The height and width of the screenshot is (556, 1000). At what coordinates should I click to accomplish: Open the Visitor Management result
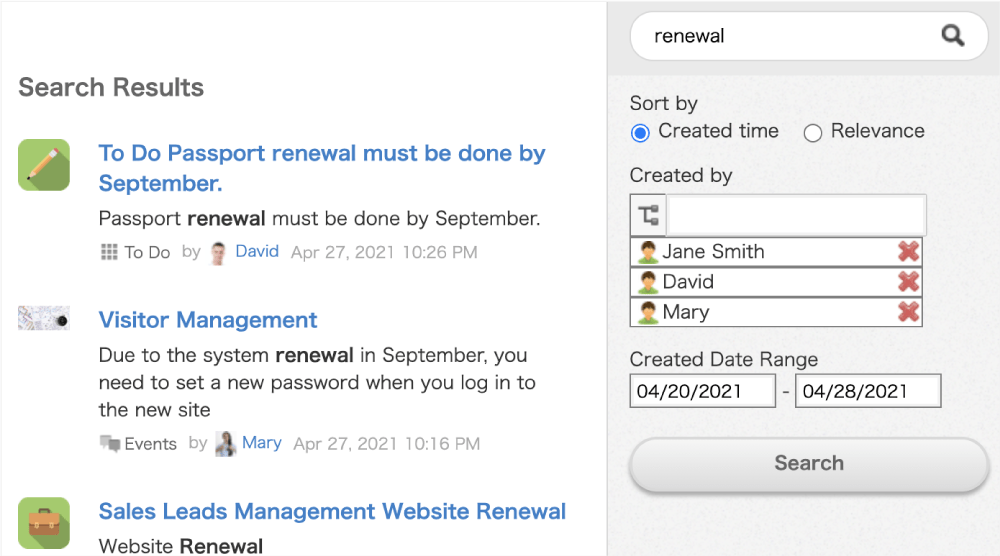pos(208,320)
